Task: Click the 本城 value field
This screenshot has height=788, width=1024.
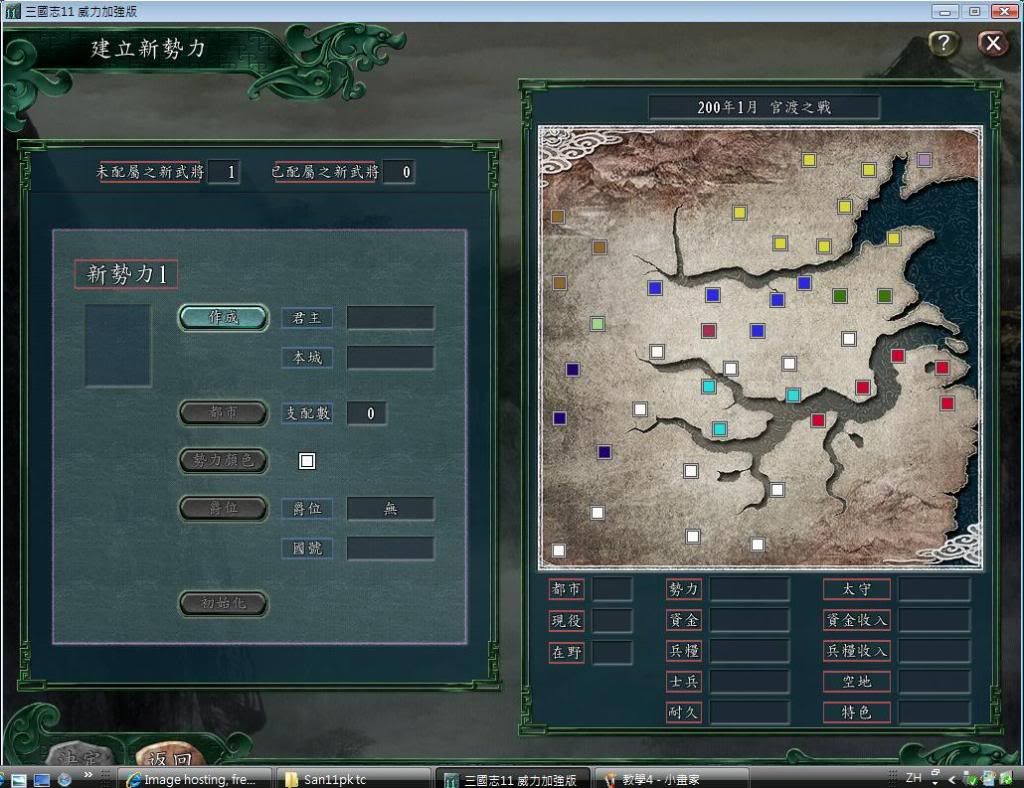Action: (x=391, y=358)
